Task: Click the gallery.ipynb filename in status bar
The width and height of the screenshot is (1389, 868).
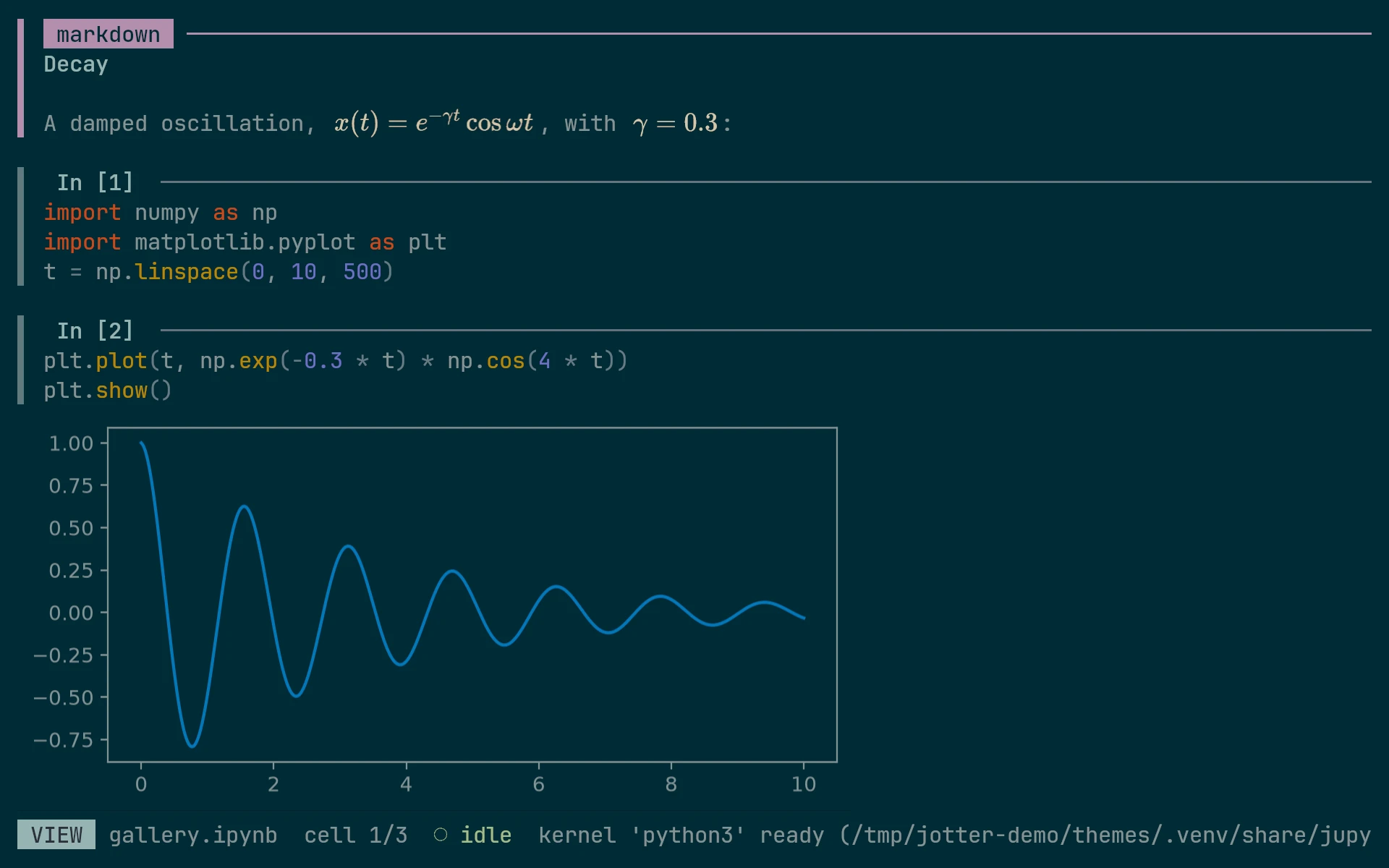Action: (193, 835)
